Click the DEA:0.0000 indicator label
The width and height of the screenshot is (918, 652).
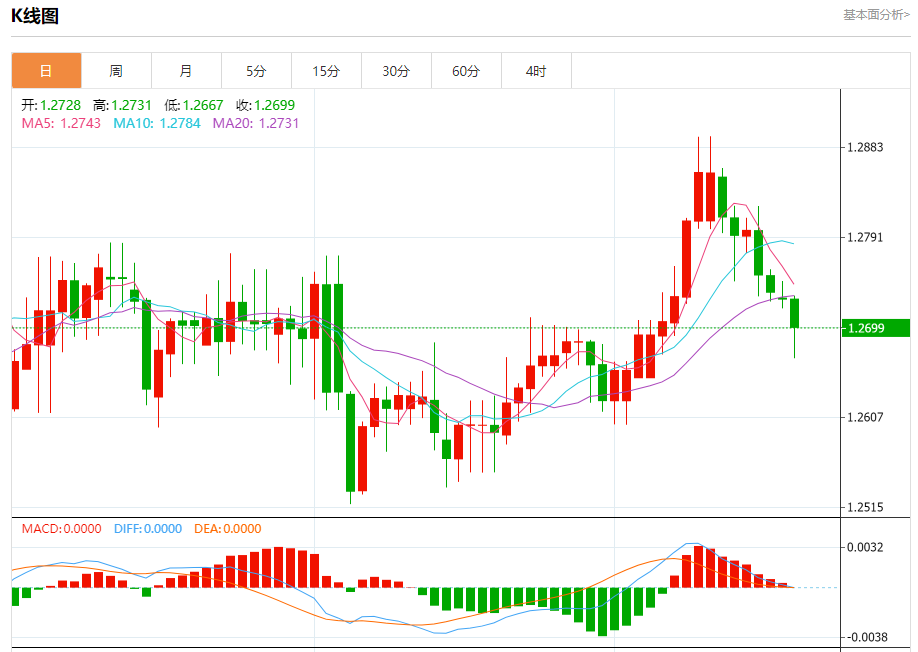228,529
